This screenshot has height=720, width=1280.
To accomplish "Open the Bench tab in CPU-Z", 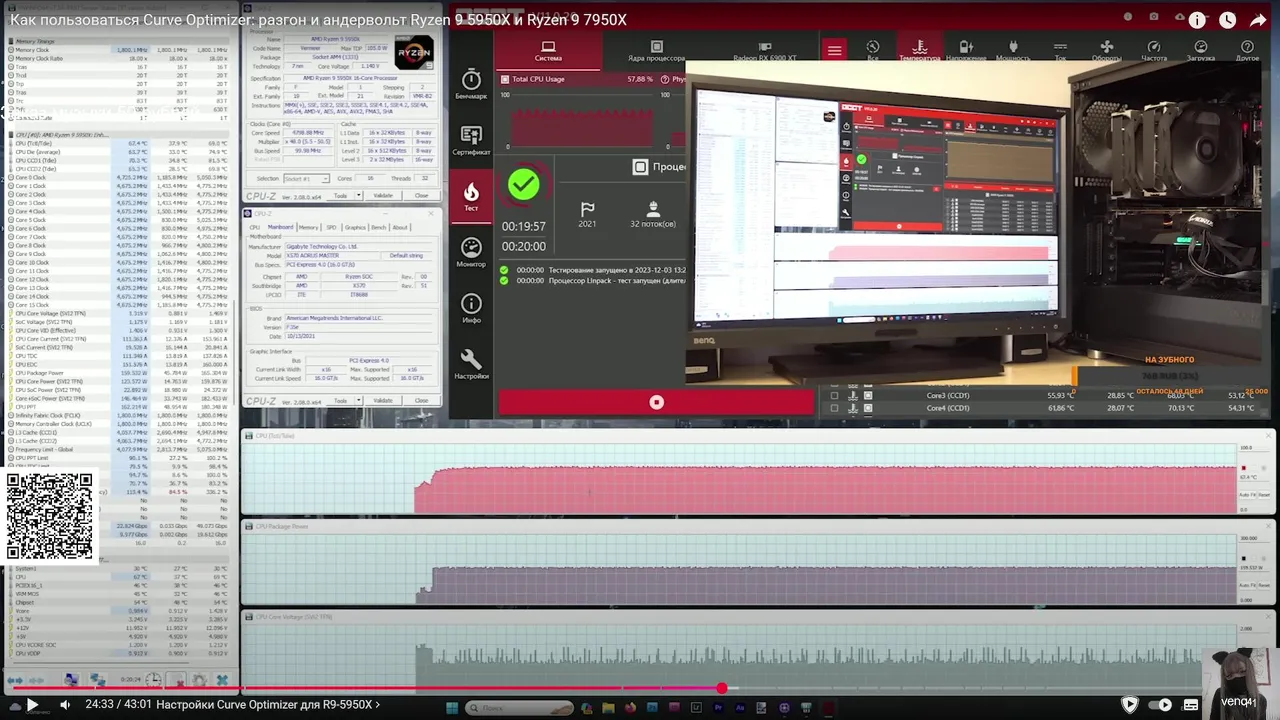I will coord(379,227).
